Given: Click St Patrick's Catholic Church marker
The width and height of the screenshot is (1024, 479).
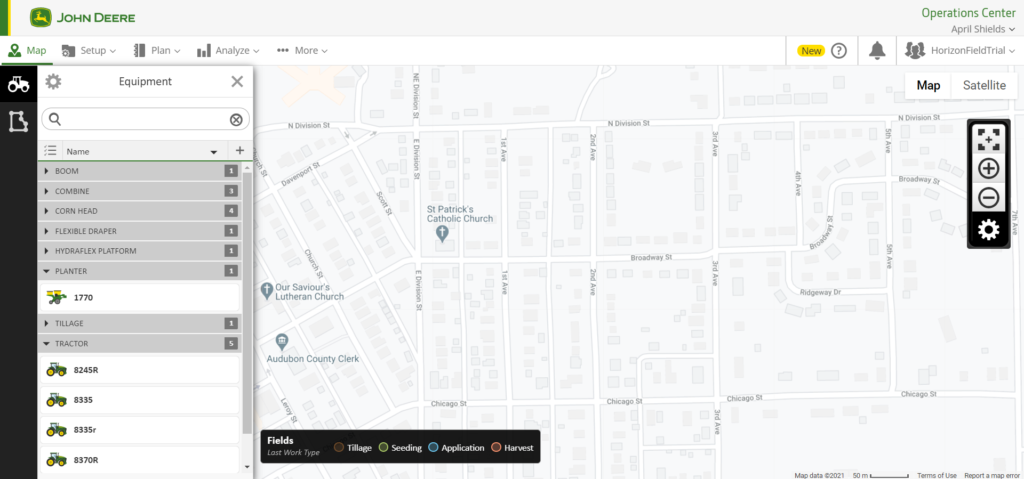Looking at the screenshot, I should click(442, 235).
